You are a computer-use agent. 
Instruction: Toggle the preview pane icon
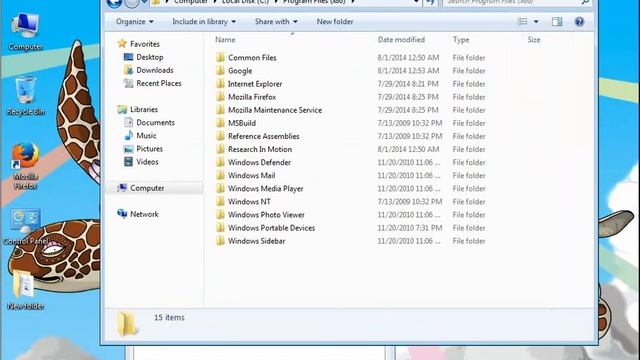pos(557,22)
